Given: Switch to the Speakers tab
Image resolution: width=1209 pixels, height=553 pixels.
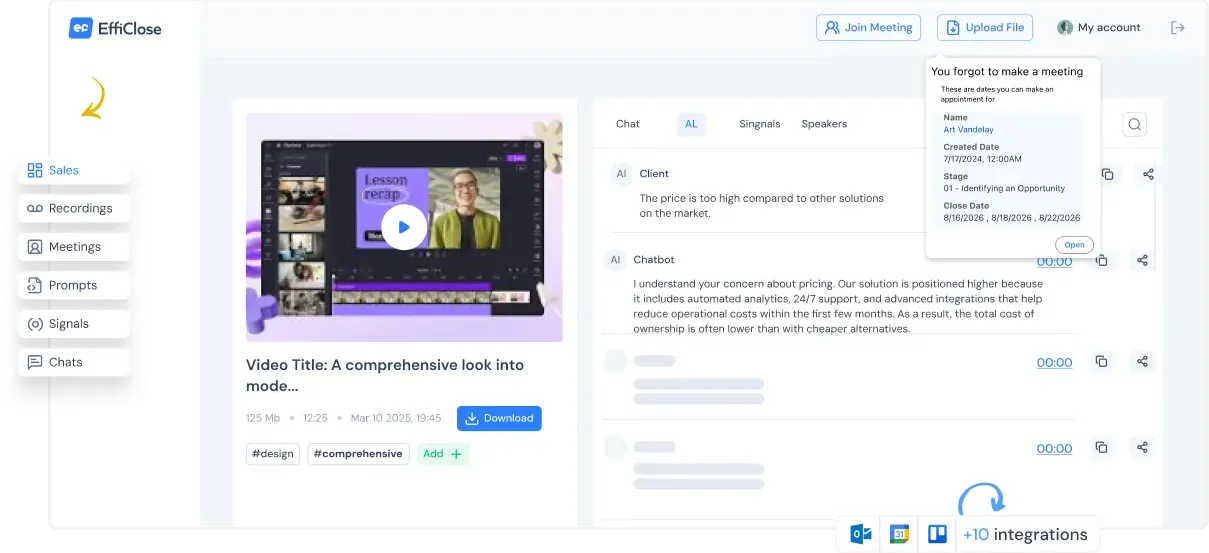Looking at the screenshot, I should pyautogui.click(x=824, y=124).
